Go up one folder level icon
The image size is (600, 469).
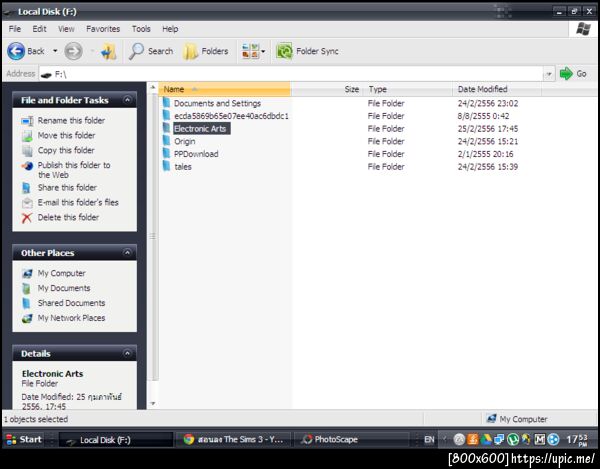click(109, 51)
